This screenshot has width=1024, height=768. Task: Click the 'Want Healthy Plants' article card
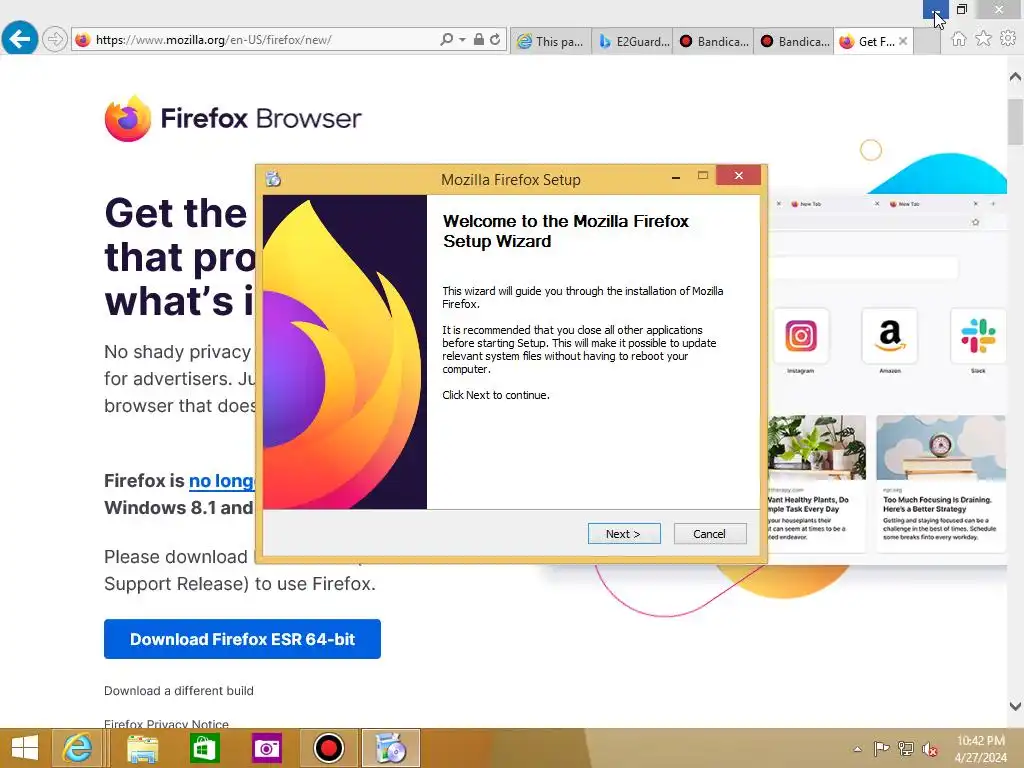click(816, 483)
